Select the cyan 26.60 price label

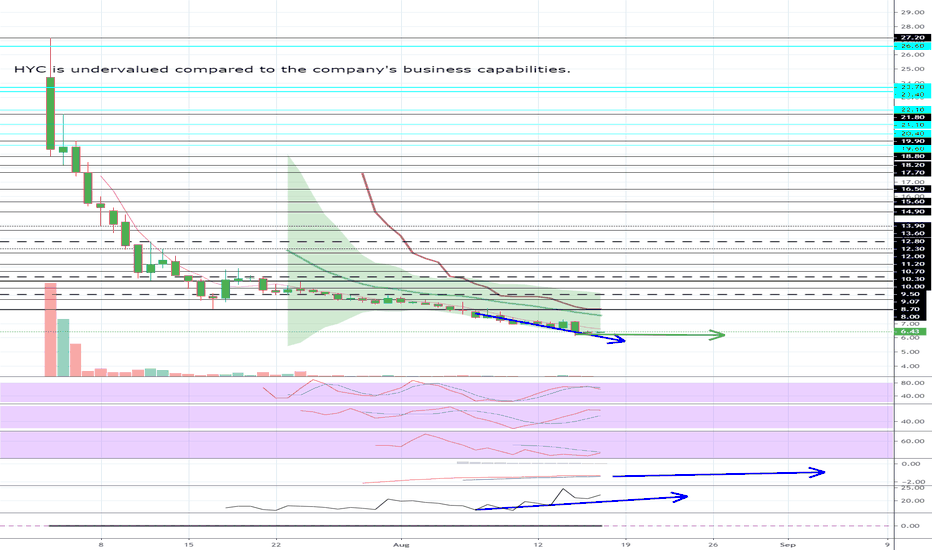pyautogui.click(x=912, y=46)
